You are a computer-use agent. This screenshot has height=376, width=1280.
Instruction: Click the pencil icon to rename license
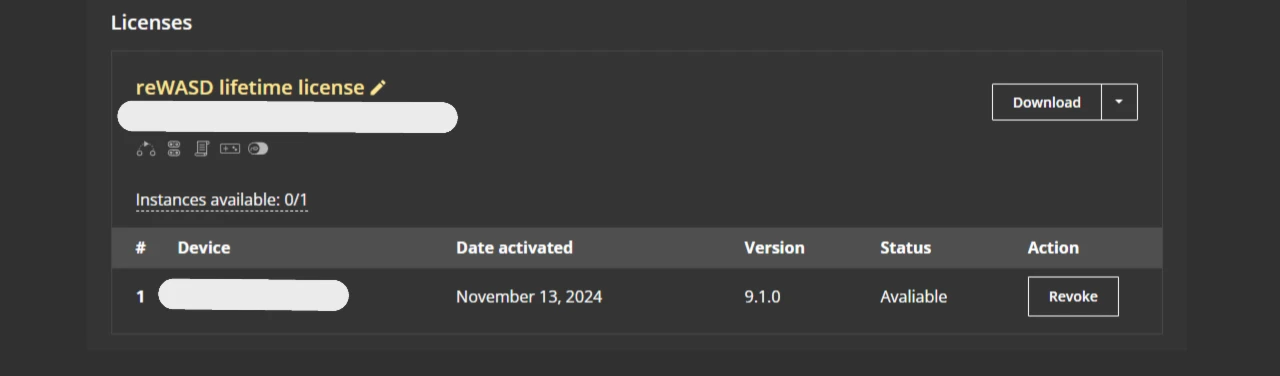[x=378, y=88]
